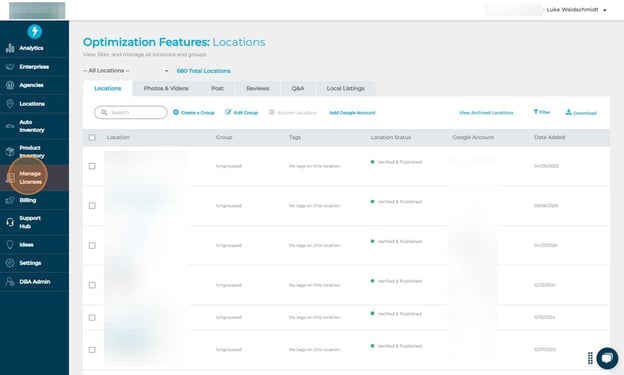
Task: Click the date ending in 2022
Action: click(x=546, y=166)
